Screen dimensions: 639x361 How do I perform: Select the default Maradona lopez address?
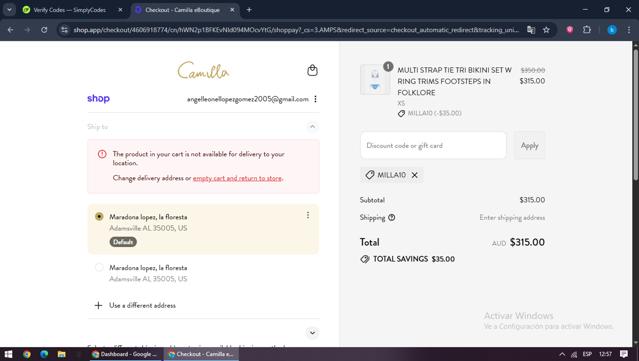point(99,216)
